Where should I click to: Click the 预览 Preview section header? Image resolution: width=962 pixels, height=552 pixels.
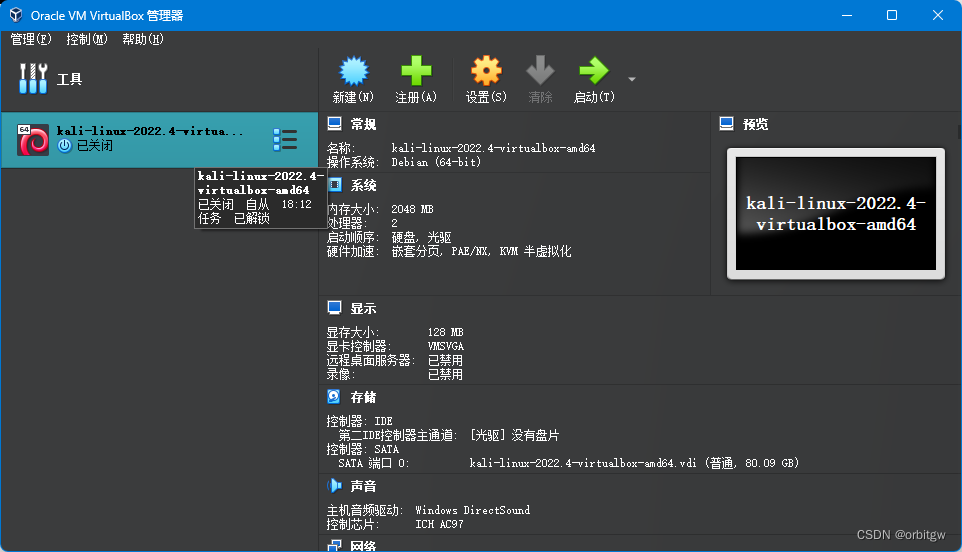coord(755,125)
